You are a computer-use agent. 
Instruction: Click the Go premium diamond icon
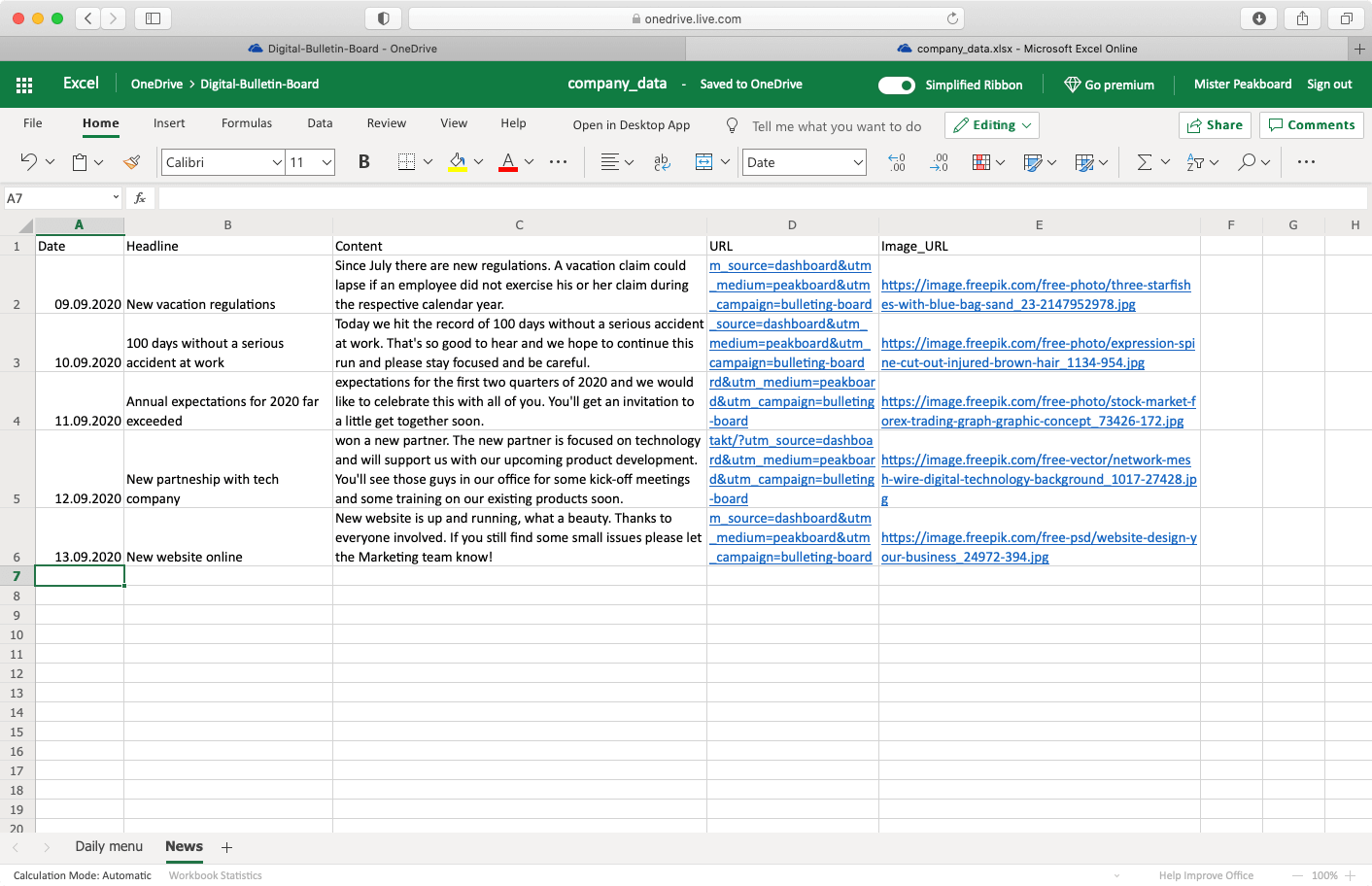pos(1073,85)
